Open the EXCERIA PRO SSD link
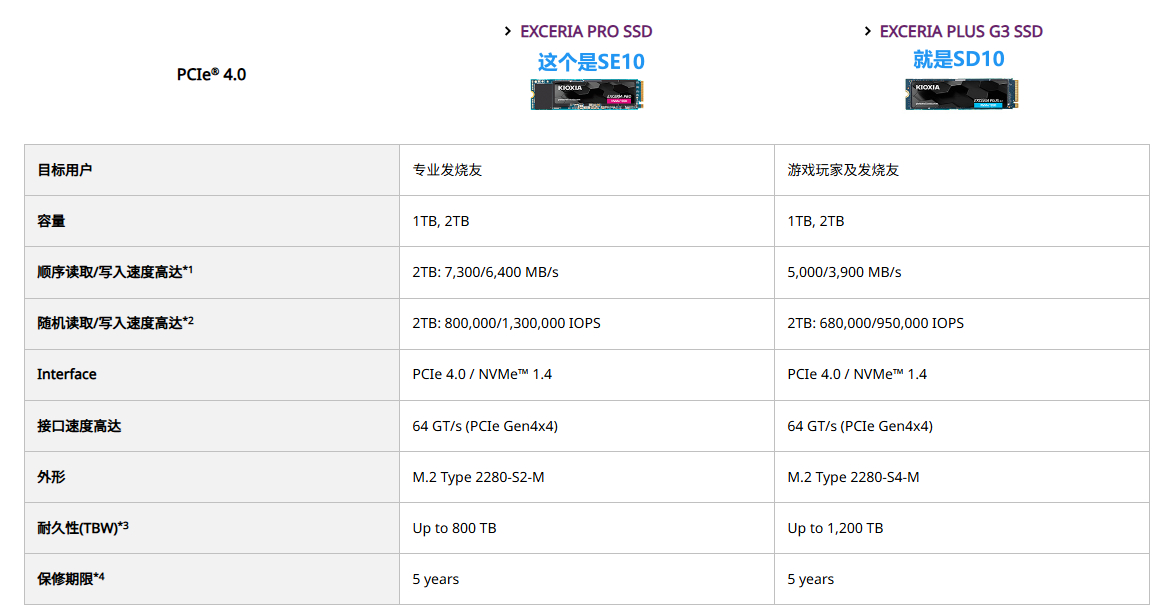The height and width of the screenshot is (615, 1171). click(586, 31)
